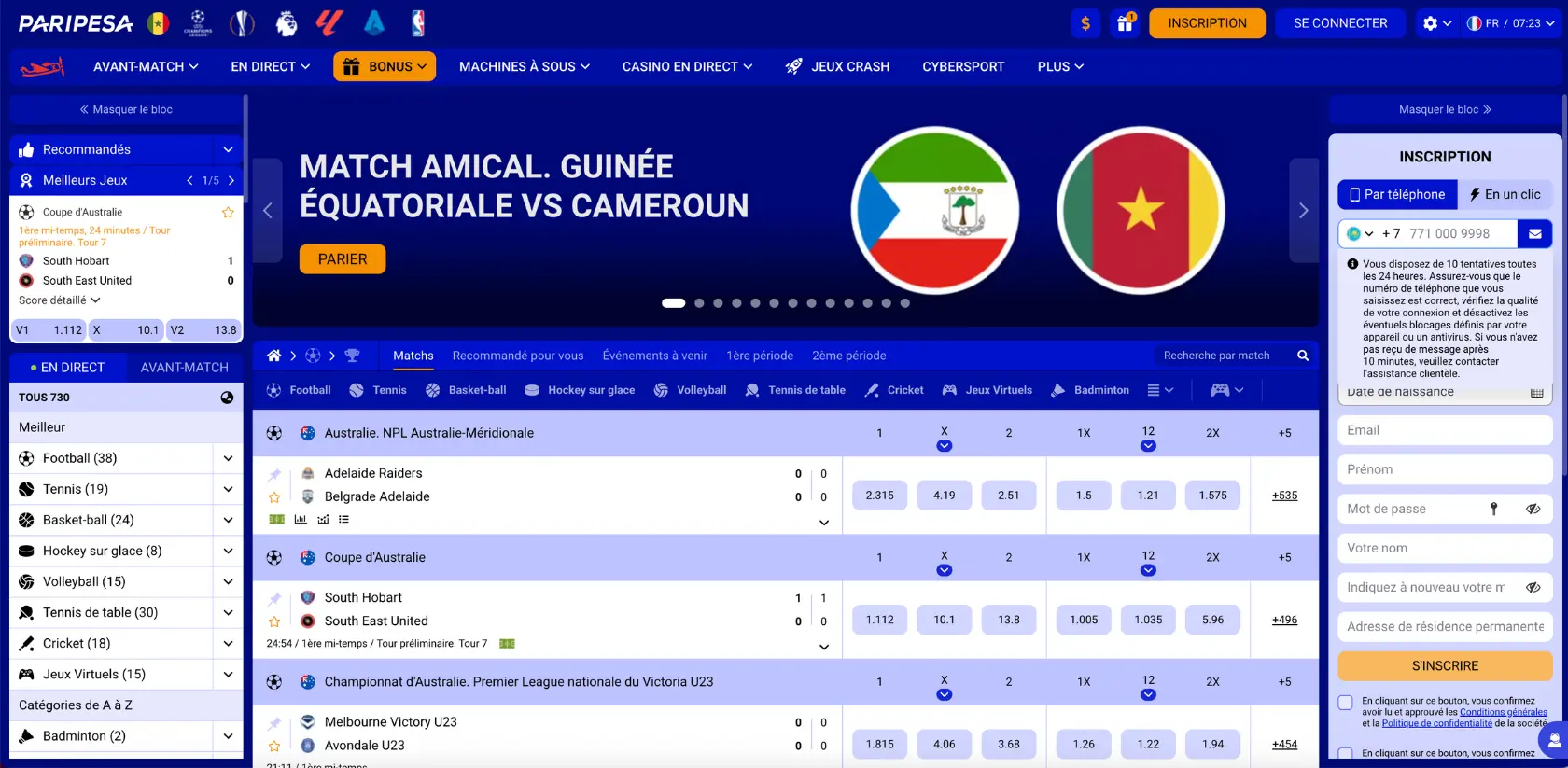Screen dimensions: 1568x768
Task: Click the key icon in password field
Action: pos(1493,509)
